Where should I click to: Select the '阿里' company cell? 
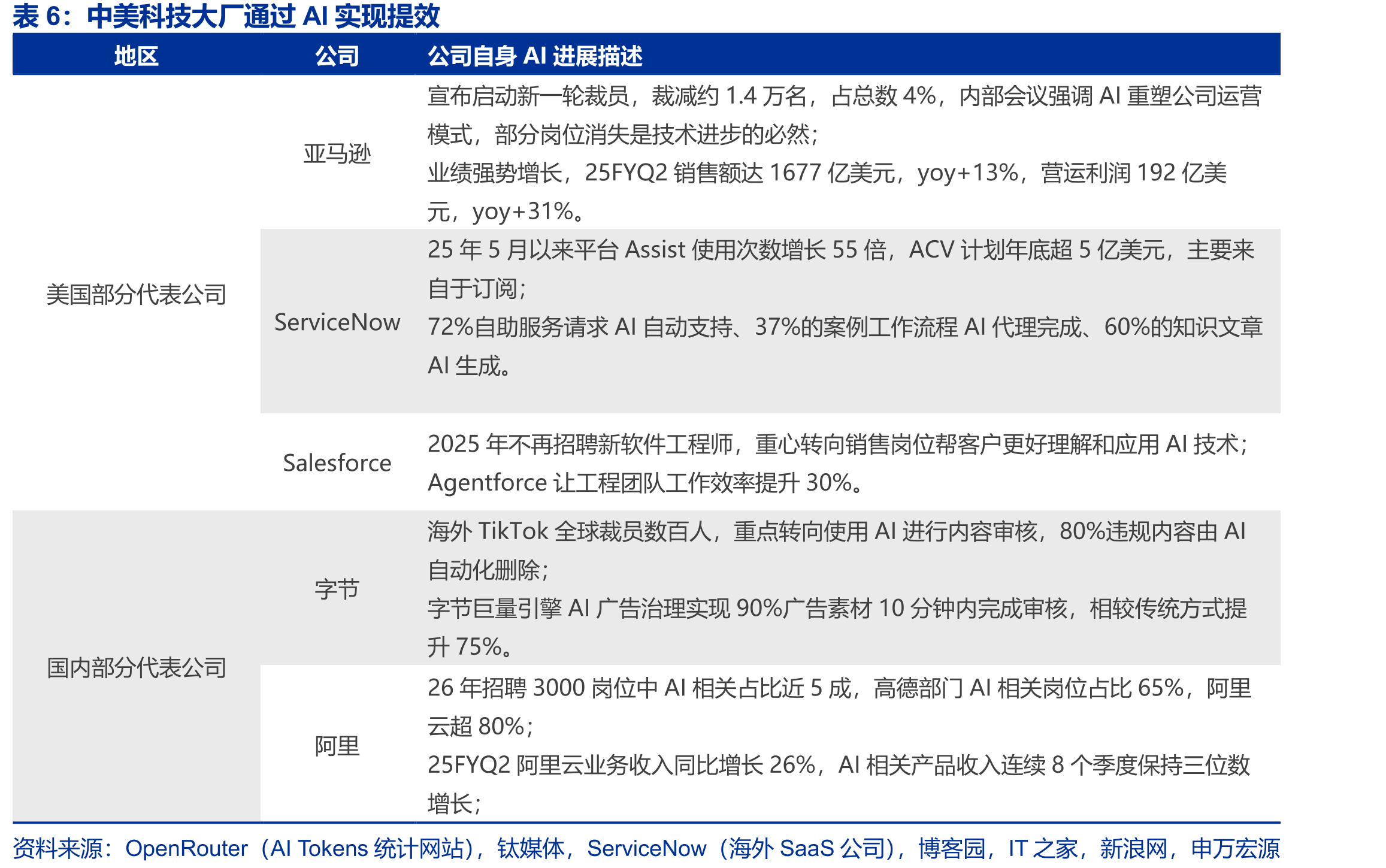coord(337,746)
